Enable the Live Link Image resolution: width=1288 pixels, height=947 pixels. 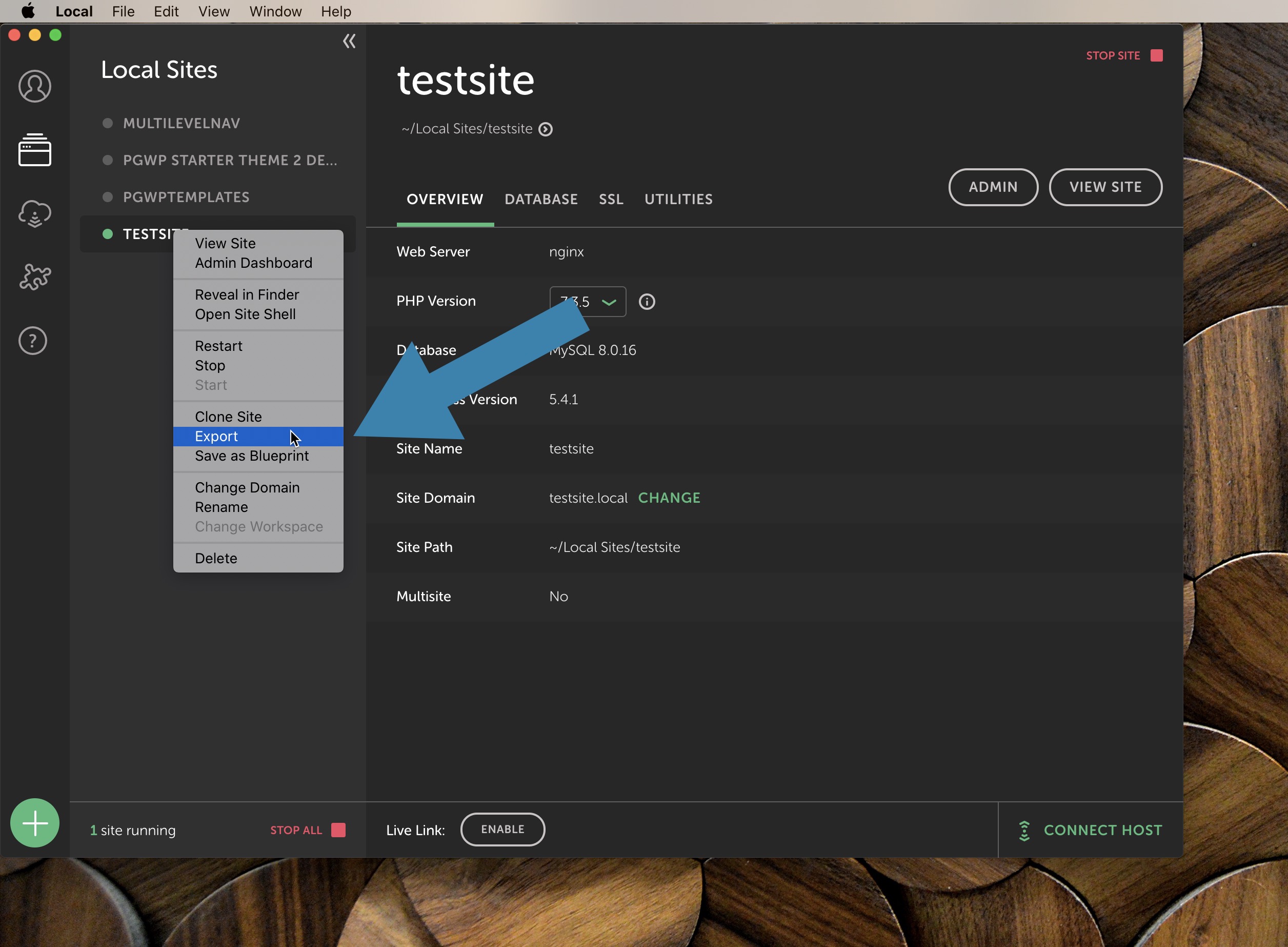click(x=502, y=829)
